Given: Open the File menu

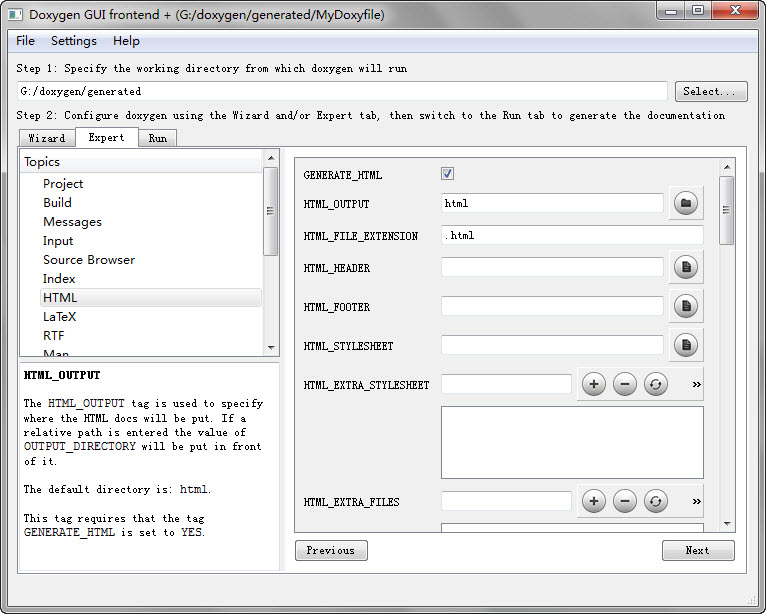Looking at the screenshot, I should pyautogui.click(x=25, y=41).
